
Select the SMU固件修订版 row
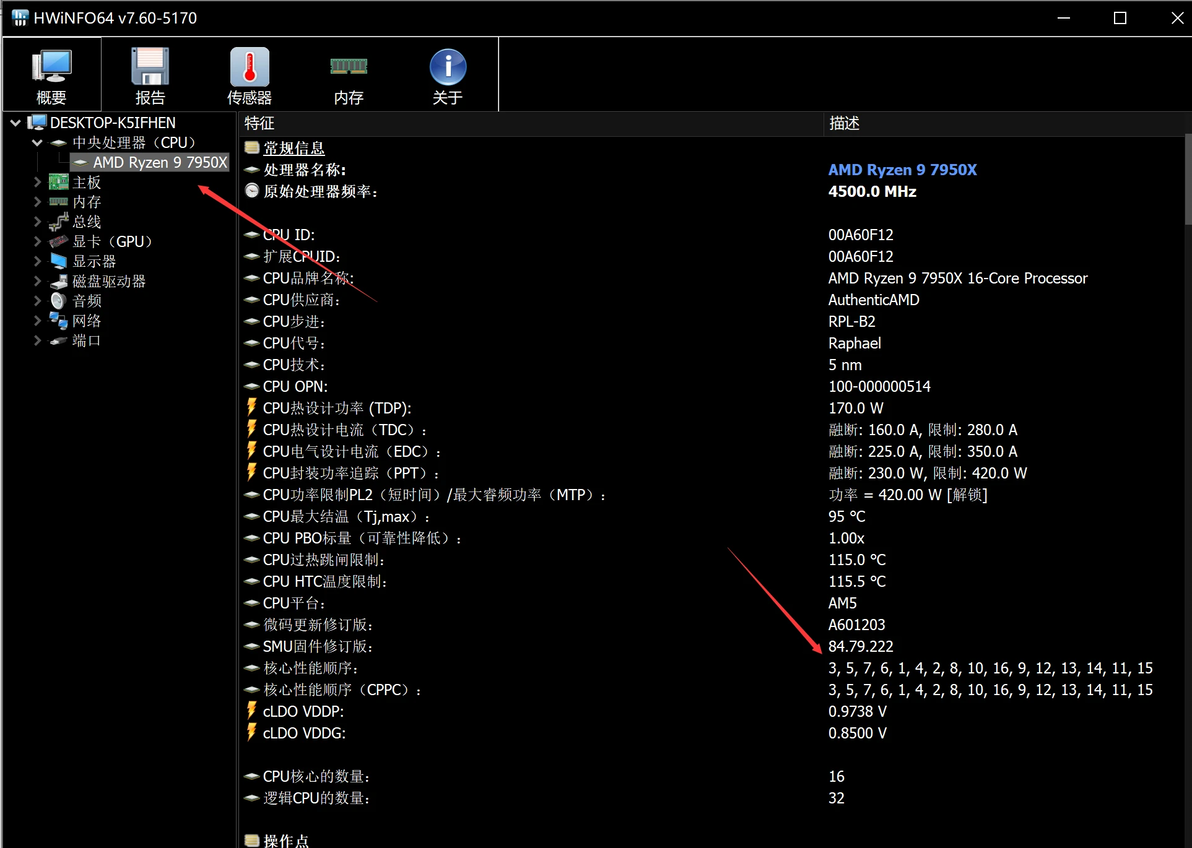click(712, 646)
